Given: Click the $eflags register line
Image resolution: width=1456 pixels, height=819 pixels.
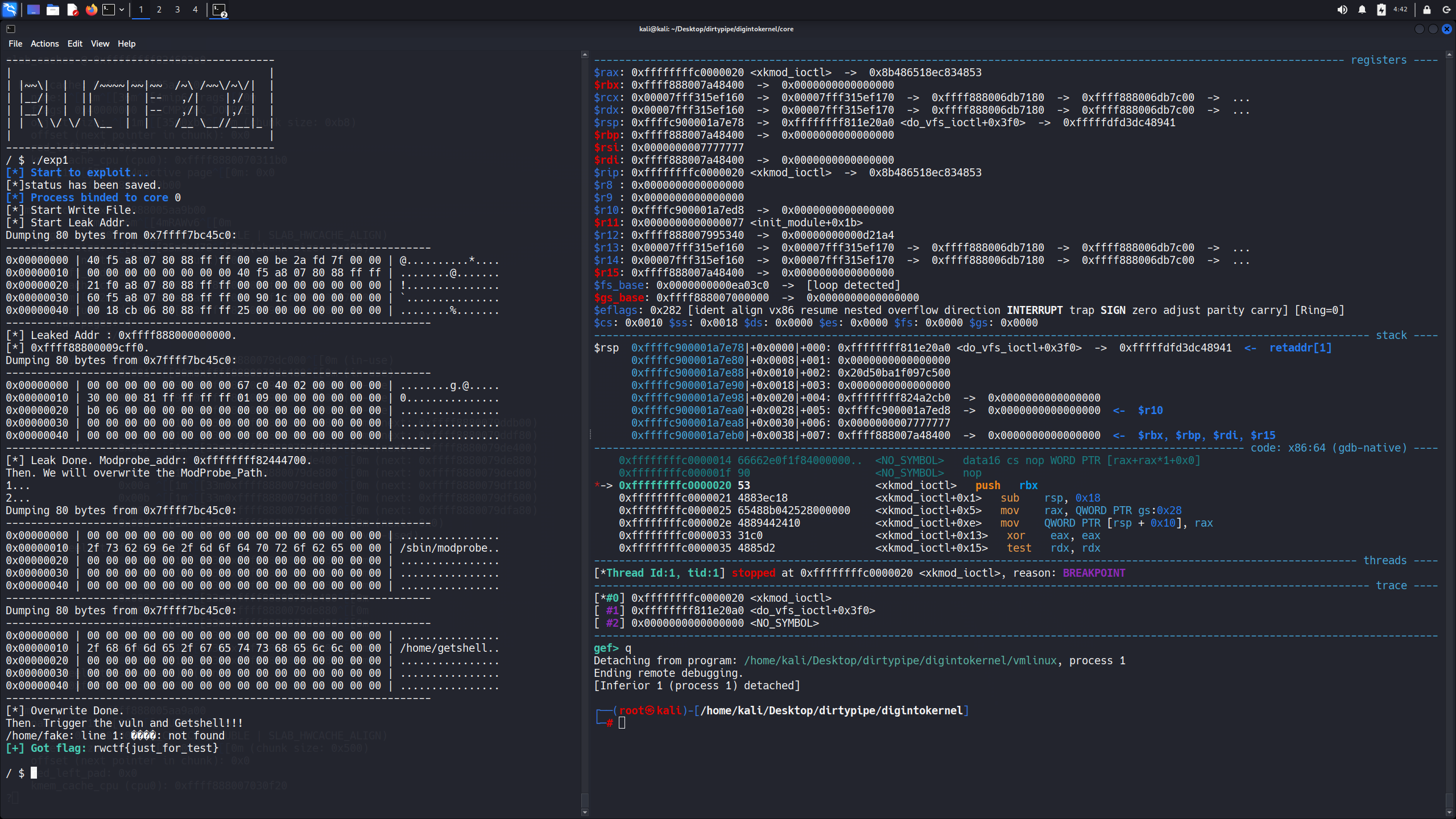Looking at the screenshot, I should point(969,310).
